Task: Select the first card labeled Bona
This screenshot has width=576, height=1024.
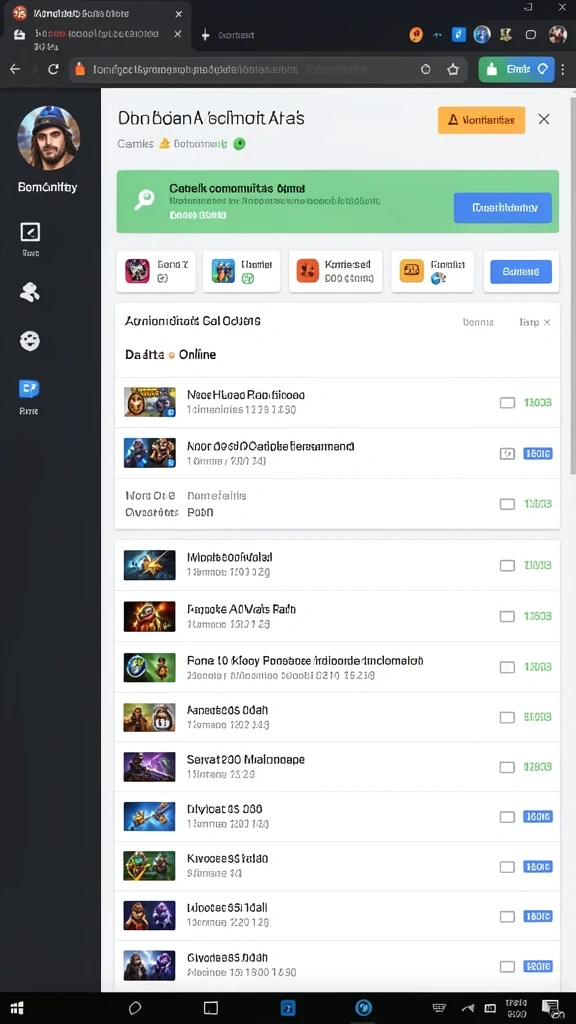Action: [155, 271]
